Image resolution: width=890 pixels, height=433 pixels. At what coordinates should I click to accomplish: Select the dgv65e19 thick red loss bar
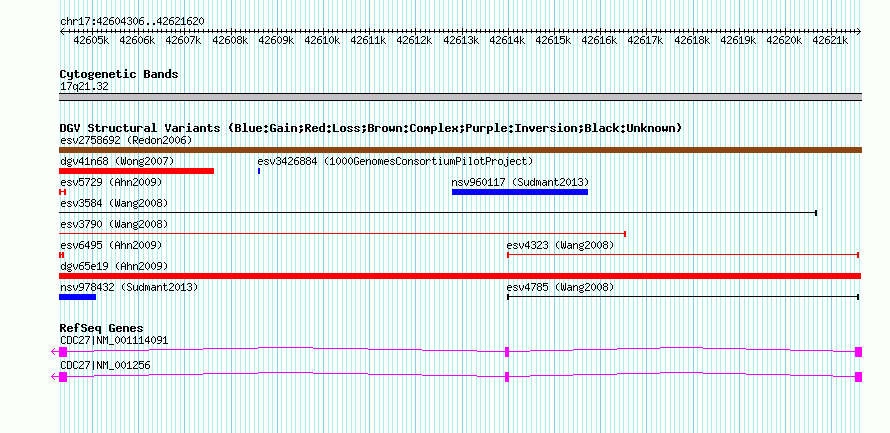[x=460, y=276]
